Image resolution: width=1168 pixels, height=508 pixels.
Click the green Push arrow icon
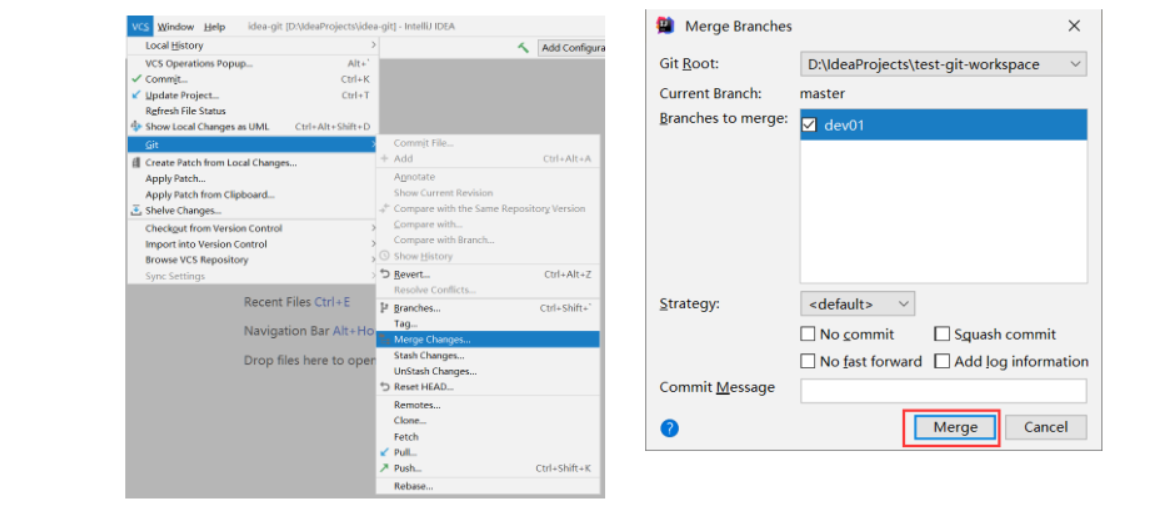(x=384, y=469)
